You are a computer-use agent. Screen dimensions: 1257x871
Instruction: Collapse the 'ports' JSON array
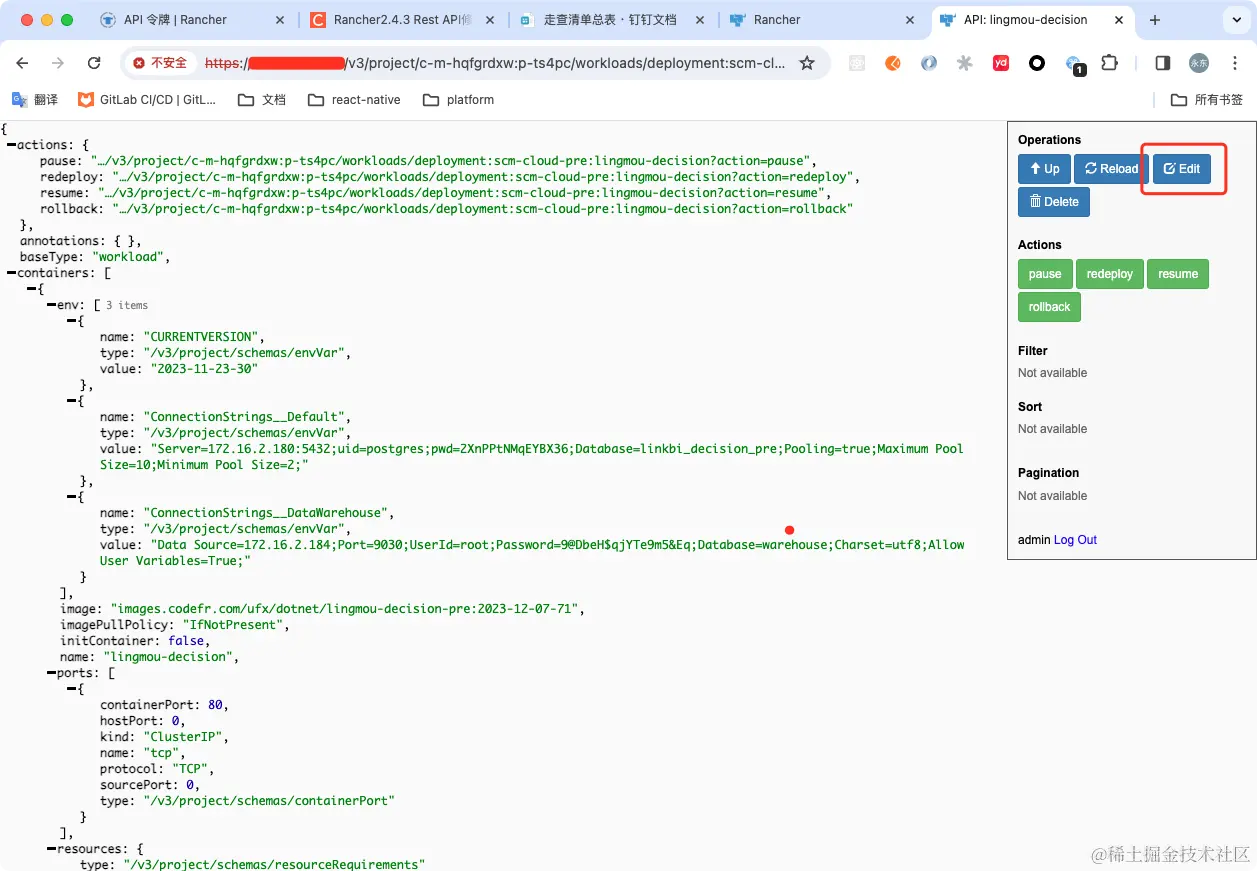51,673
